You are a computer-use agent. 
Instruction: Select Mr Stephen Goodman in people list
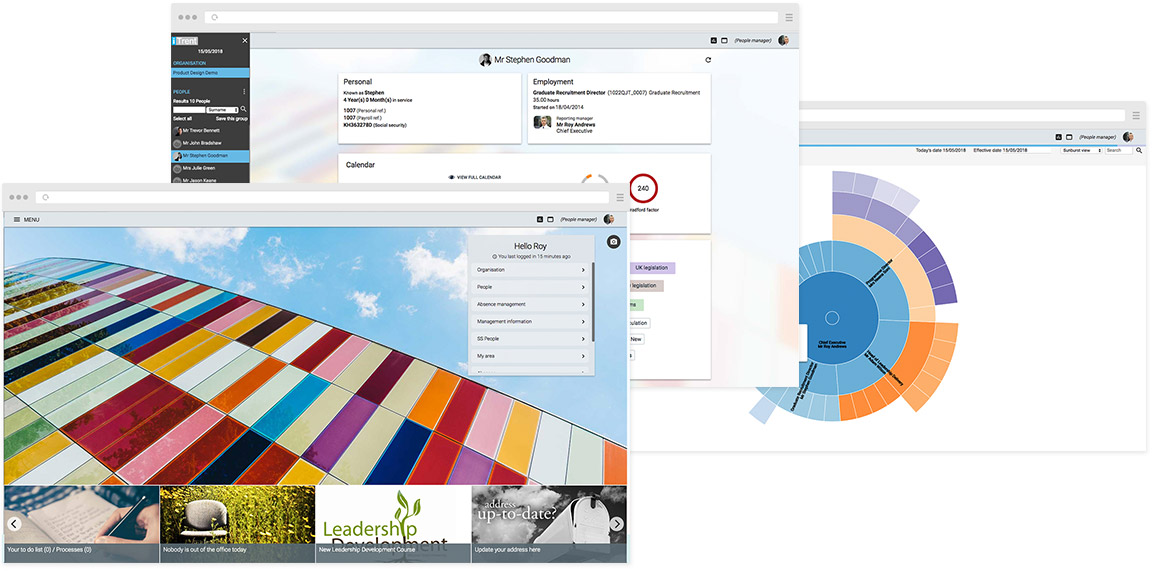(x=210, y=156)
